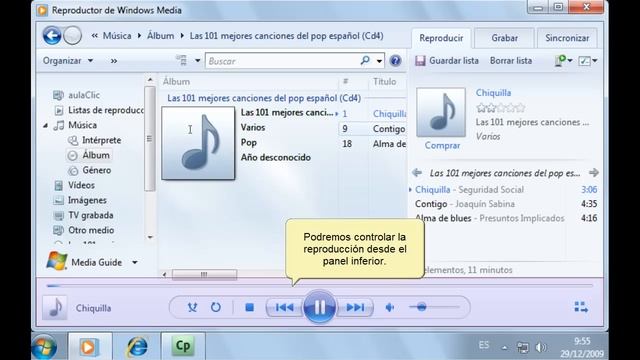Image resolution: width=640 pixels, height=360 pixels.
Task: Select Álbum in the library tree
Action: (x=96, y=155)
